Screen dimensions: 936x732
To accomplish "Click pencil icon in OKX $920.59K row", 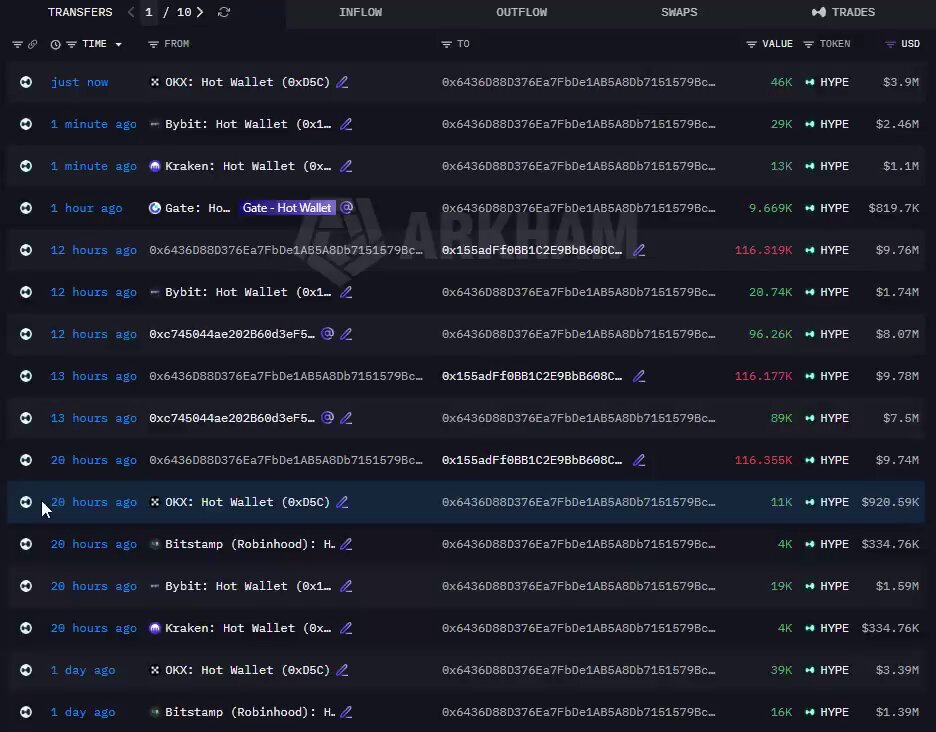I will (x=342, y=502).
